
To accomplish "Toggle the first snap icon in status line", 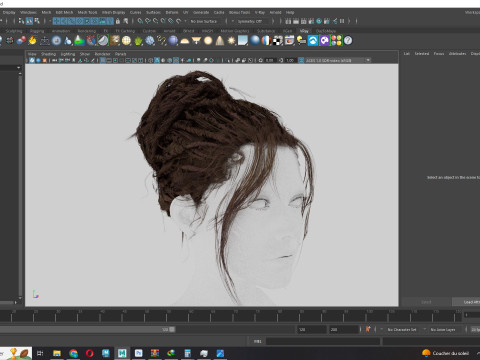I will 140,21.
